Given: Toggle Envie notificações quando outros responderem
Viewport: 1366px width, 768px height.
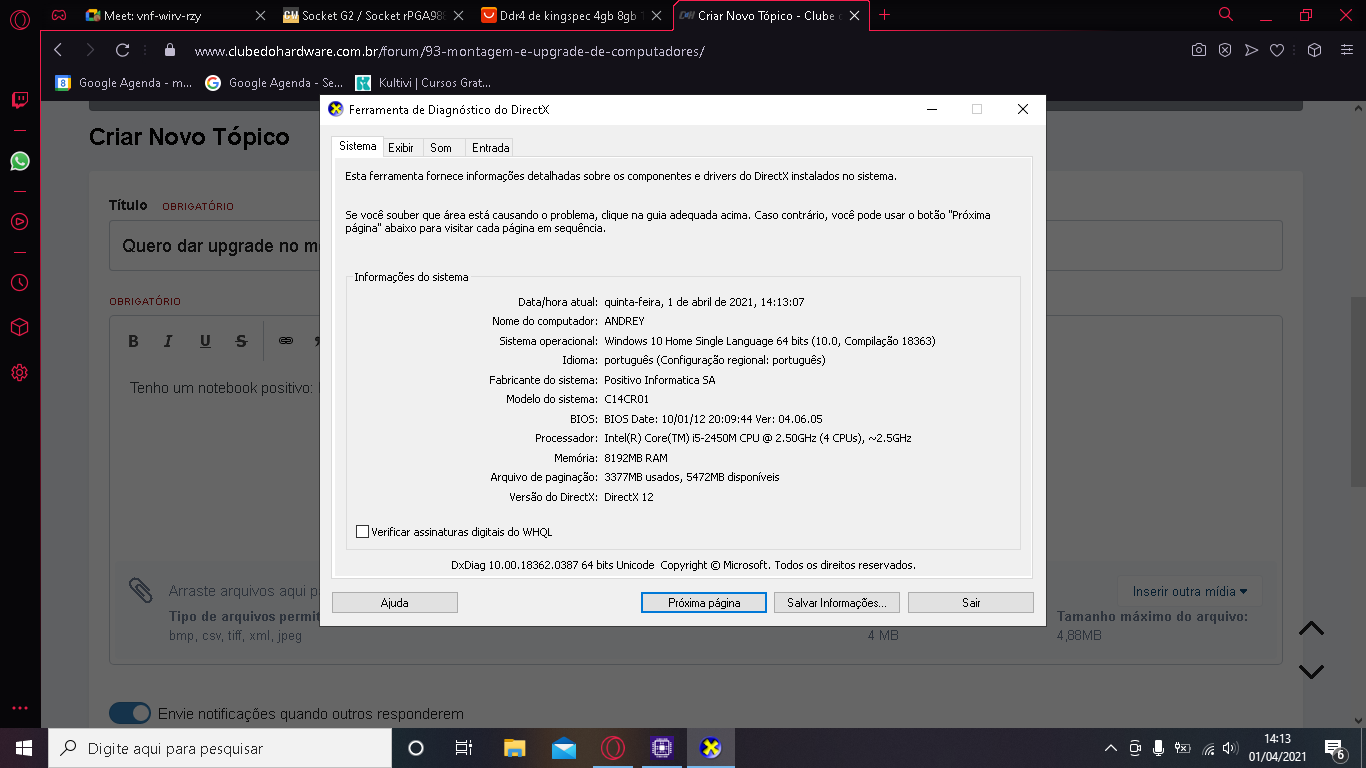Looking at the screenshot, I should coord(130,713).
